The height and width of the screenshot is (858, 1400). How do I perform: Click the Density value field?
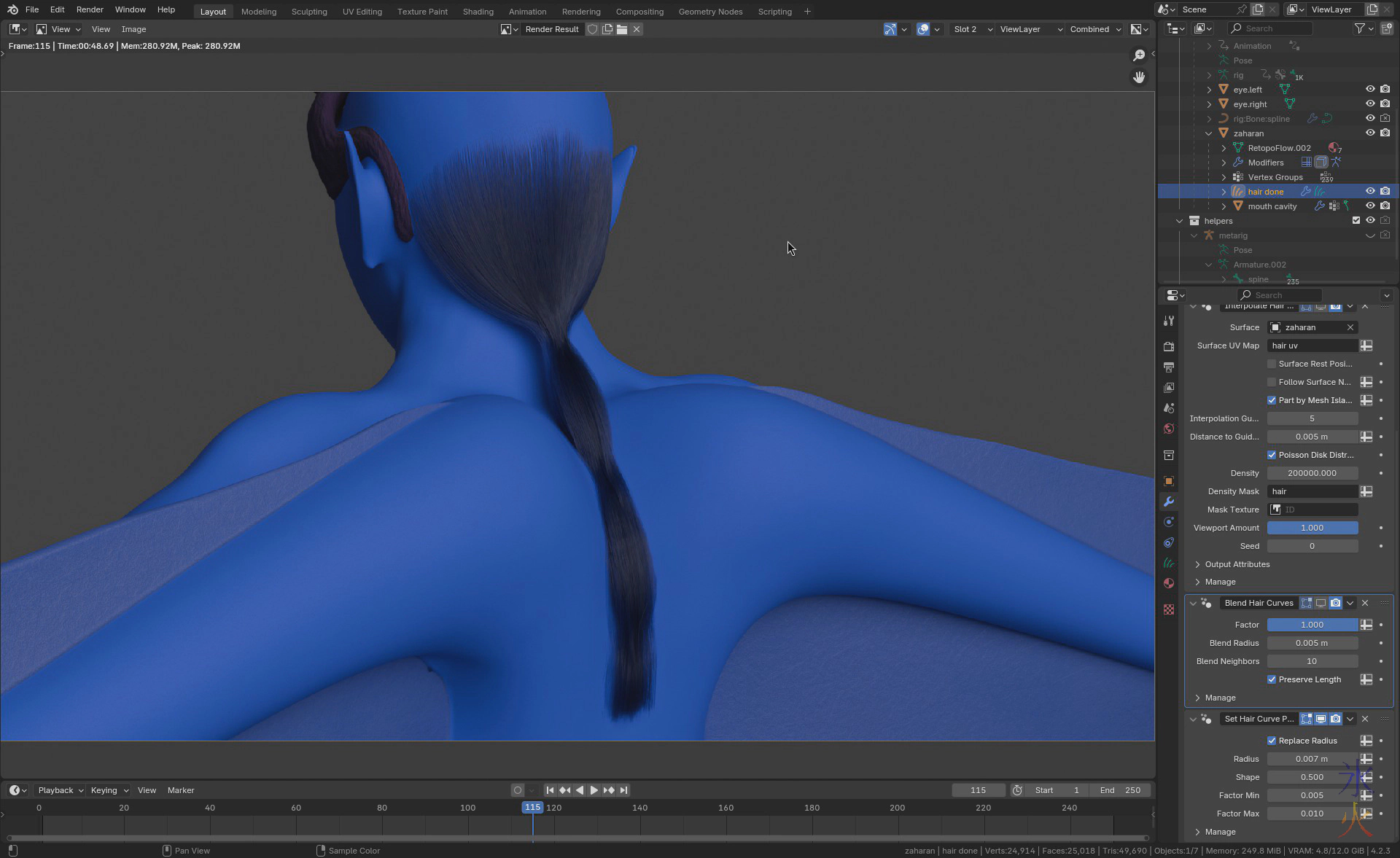1312,473
